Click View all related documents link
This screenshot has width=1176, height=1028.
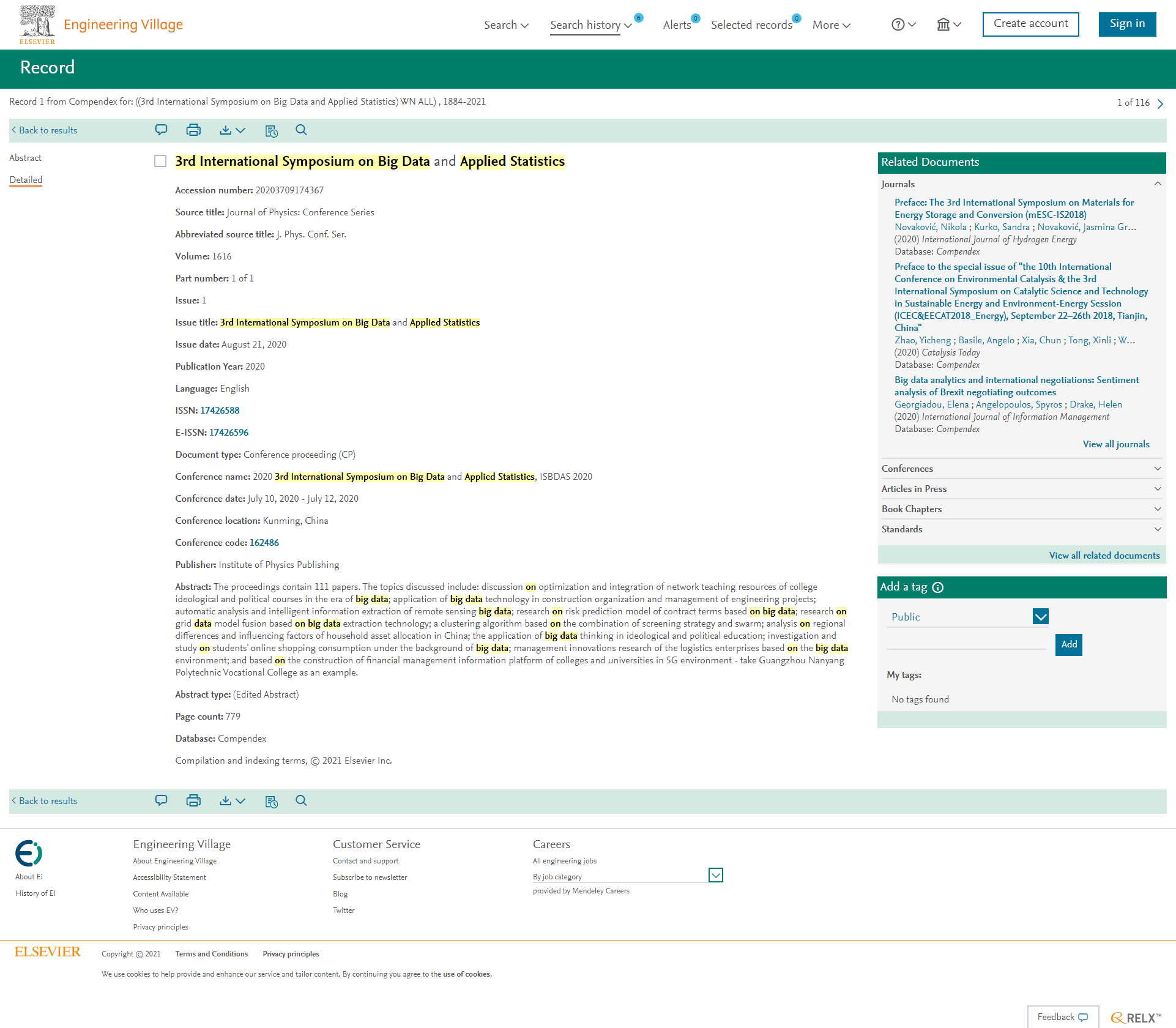pos(1104,556)
